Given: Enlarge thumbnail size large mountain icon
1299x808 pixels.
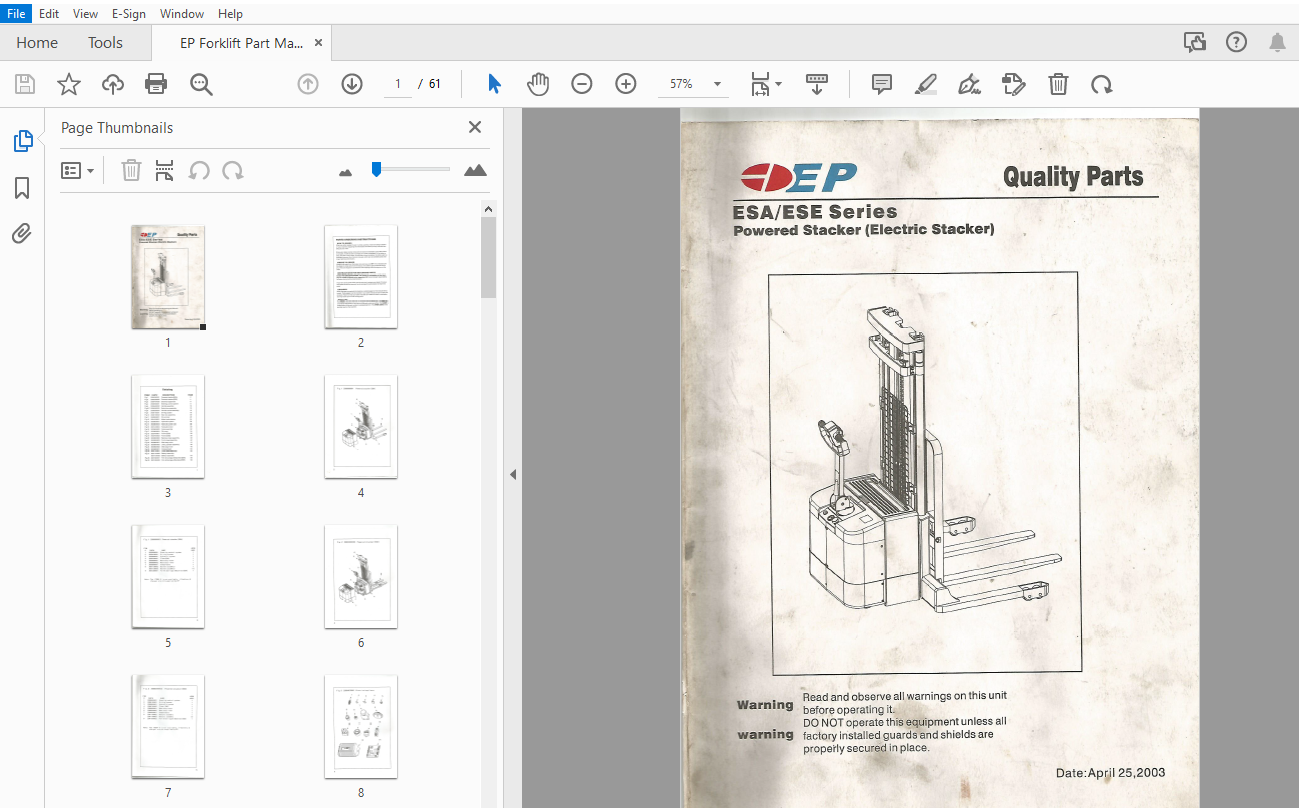Looking at the screenshot, I should (x=476, y=170).
